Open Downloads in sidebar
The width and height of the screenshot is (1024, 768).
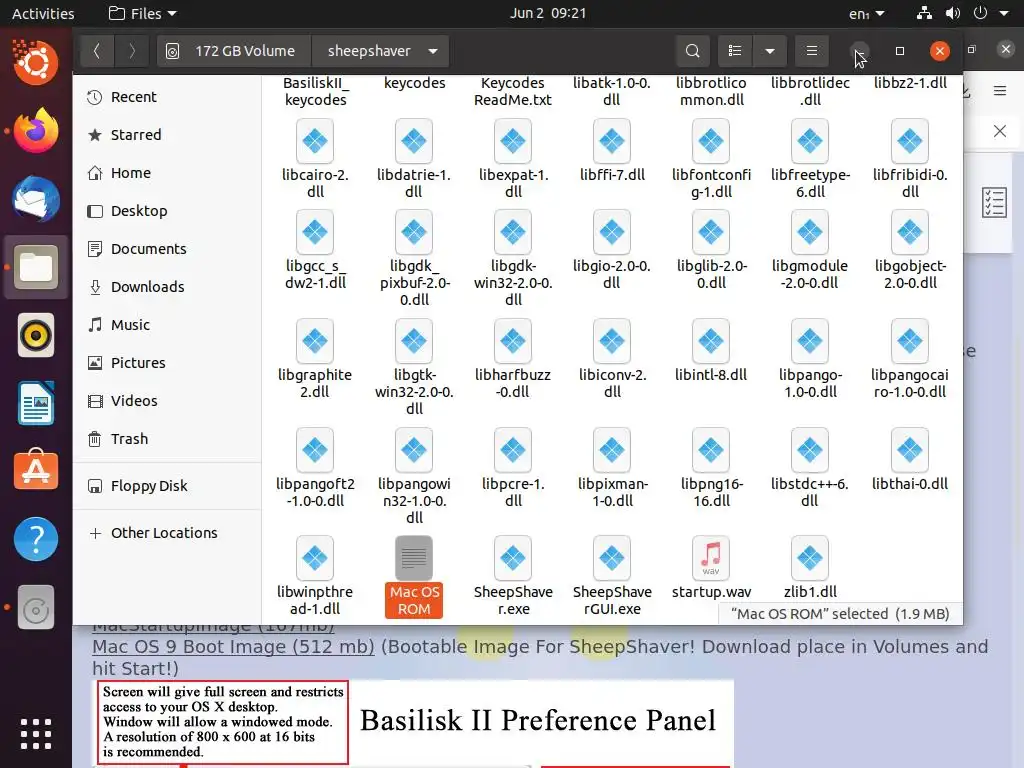167,287
